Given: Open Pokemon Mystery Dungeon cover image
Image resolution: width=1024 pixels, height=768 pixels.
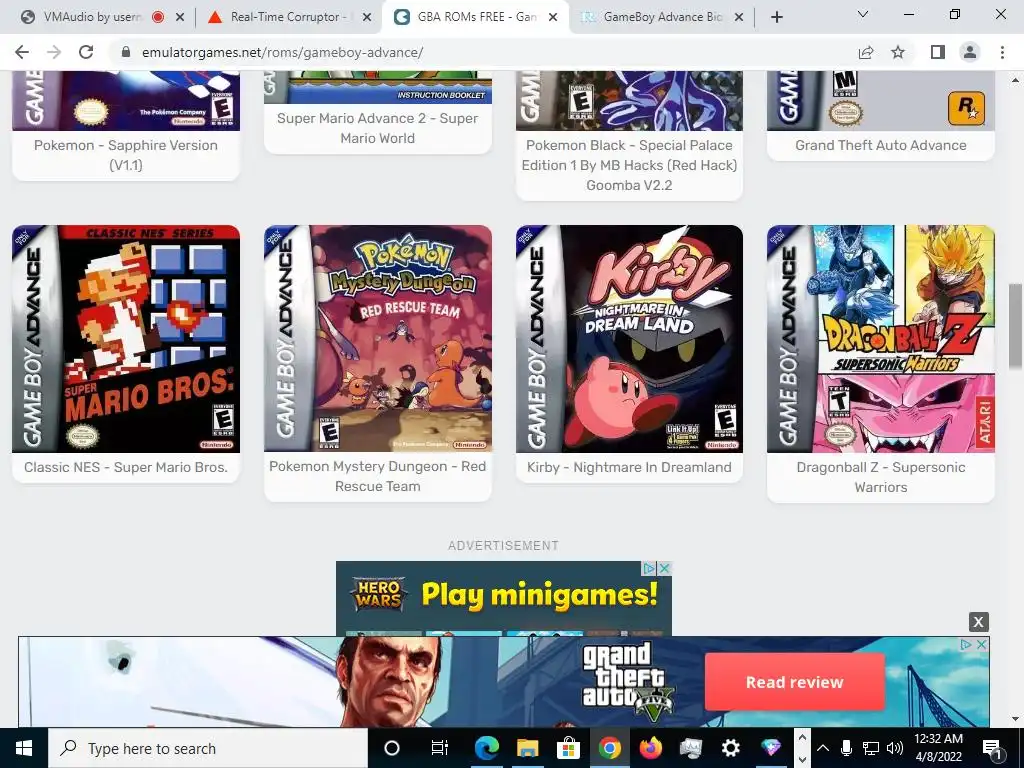Looking at the screenshot, I should pos(378,338).
